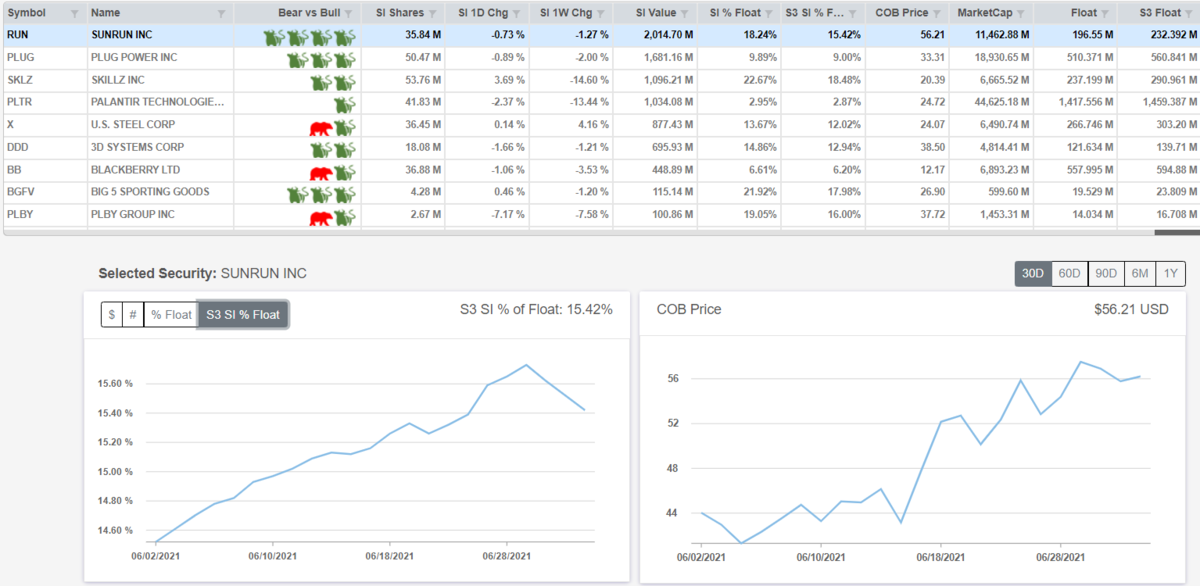The image size is (1200, 586).
Task: Open the Float column filter icon
Action: click(1106, 14)
